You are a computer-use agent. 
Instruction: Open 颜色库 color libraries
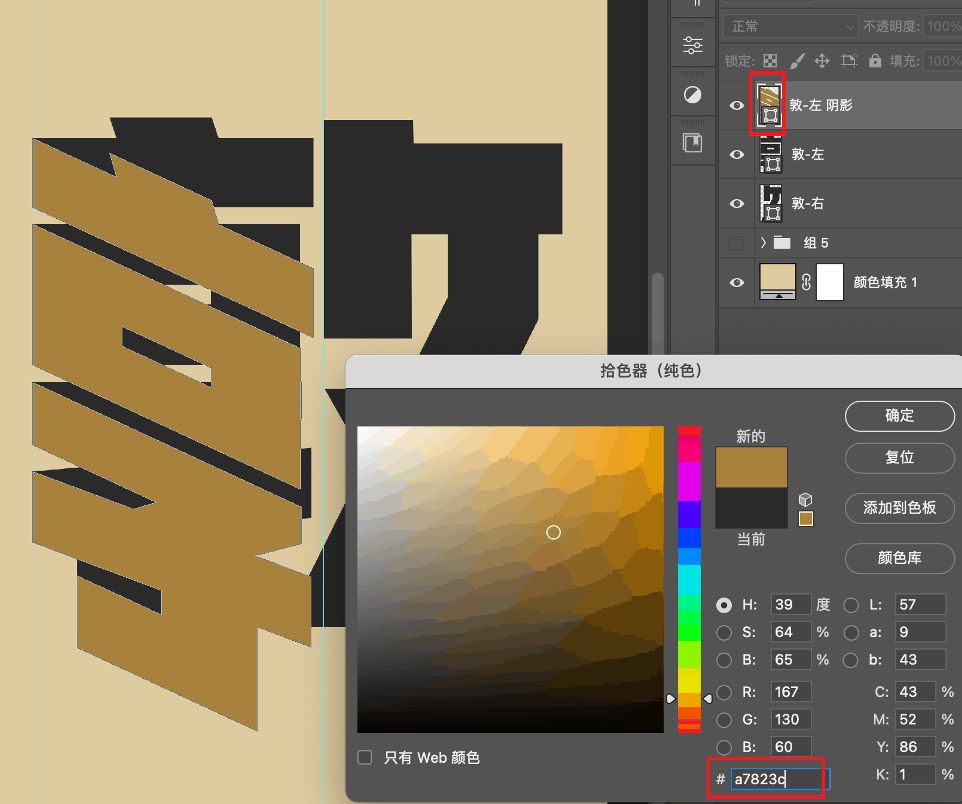[899, 558]
